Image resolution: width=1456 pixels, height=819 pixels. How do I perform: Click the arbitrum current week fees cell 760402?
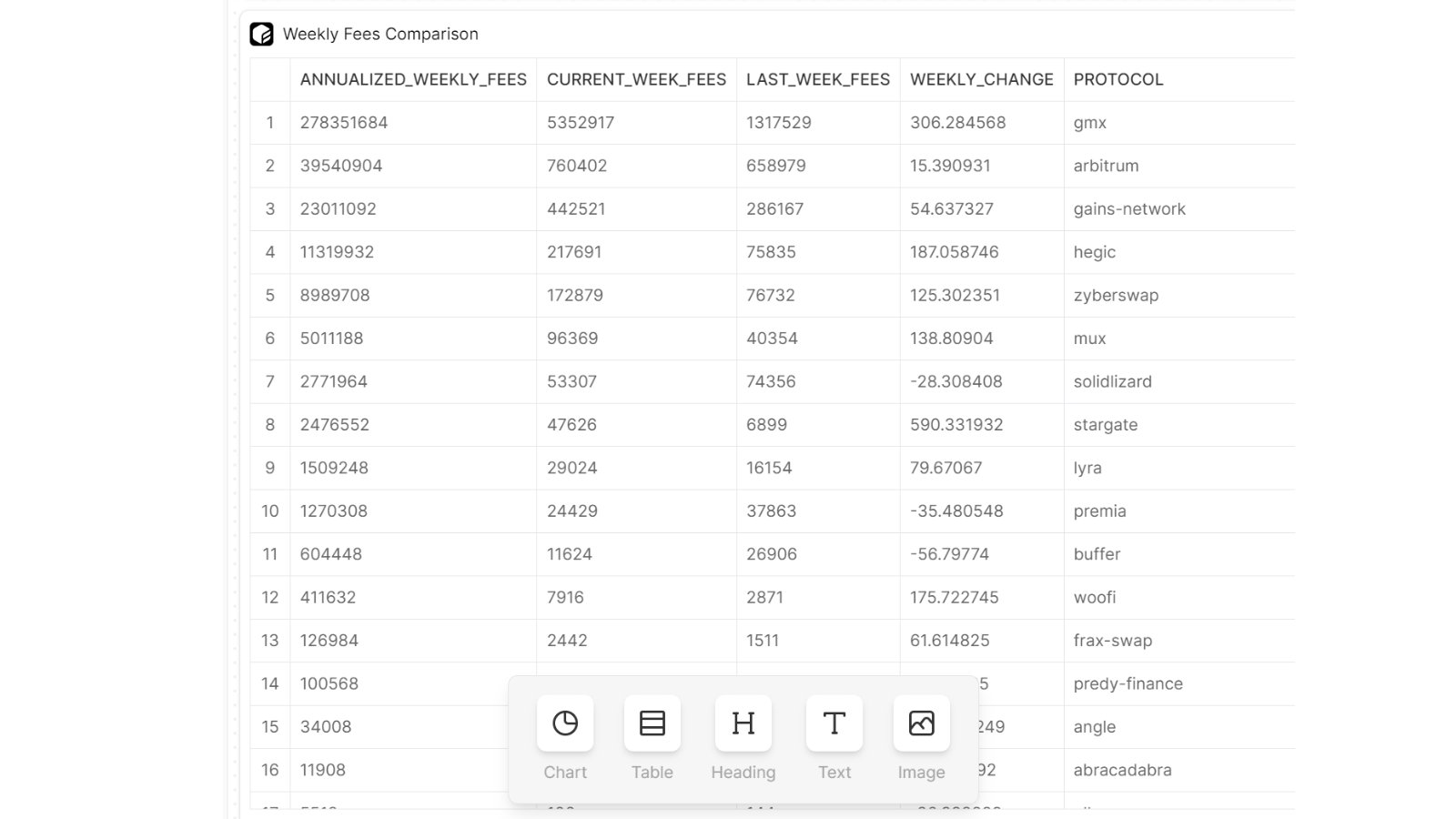tap(577, 167)
